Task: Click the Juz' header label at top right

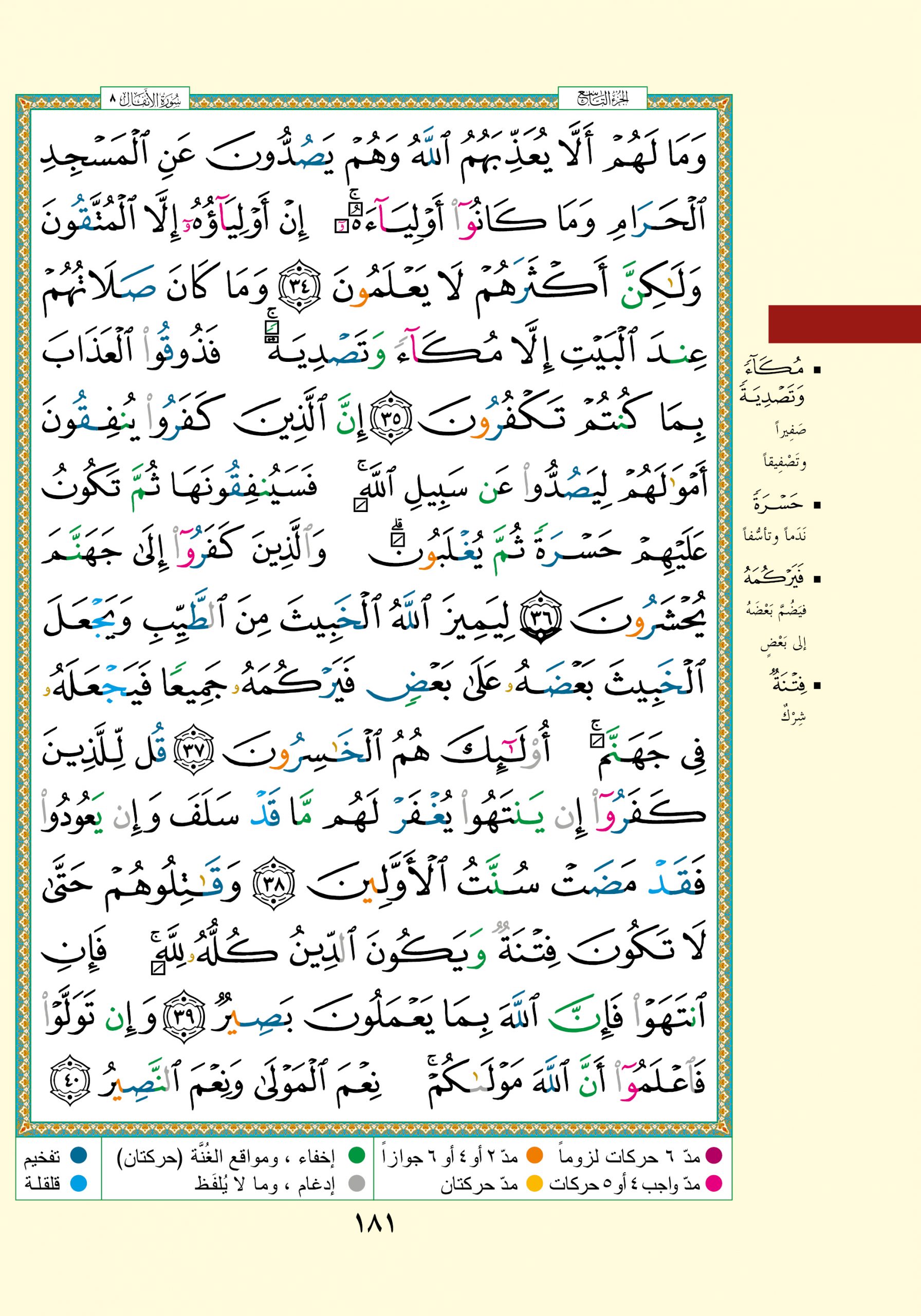Action: [x=602, y=100]
